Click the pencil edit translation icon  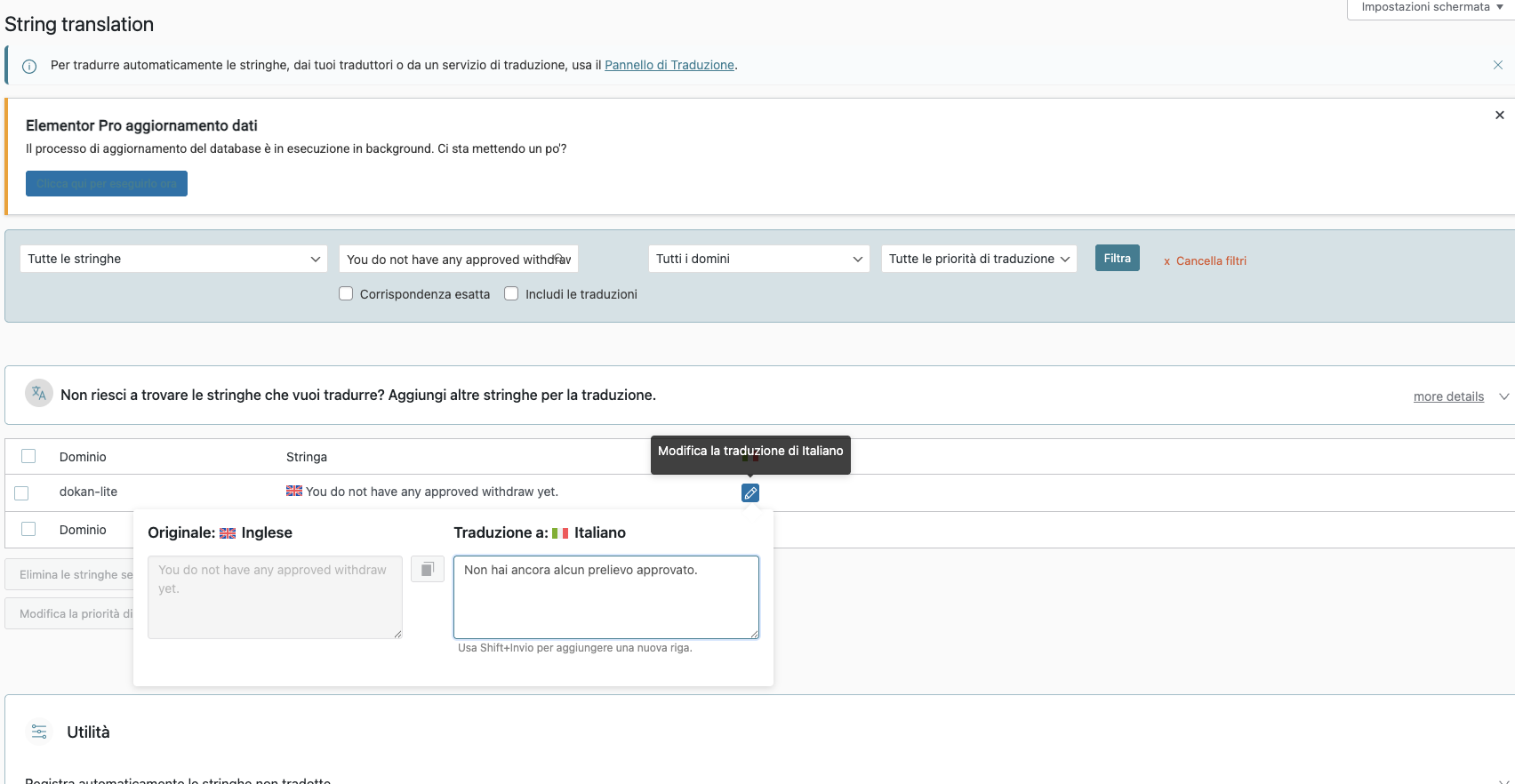coord(750,492)
